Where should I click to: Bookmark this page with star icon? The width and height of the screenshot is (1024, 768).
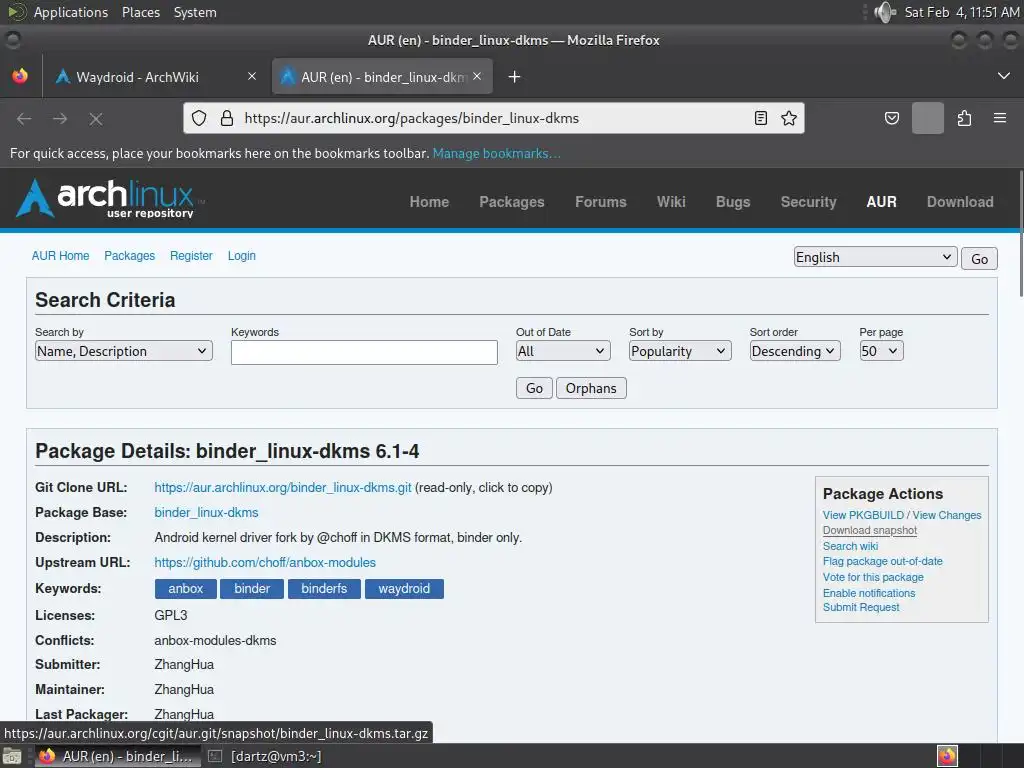click(789, 118)
